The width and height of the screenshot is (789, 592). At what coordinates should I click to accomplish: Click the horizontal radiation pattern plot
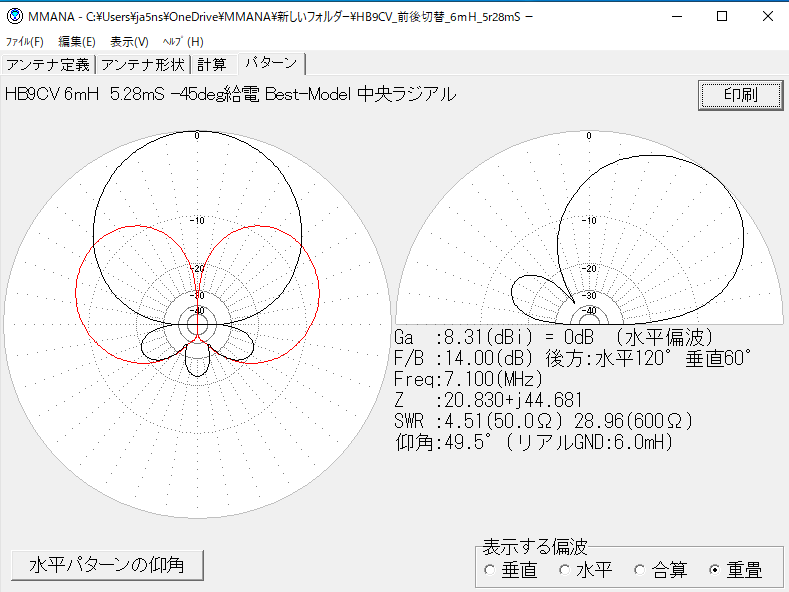pyautogui.click(x=197, y=325)
